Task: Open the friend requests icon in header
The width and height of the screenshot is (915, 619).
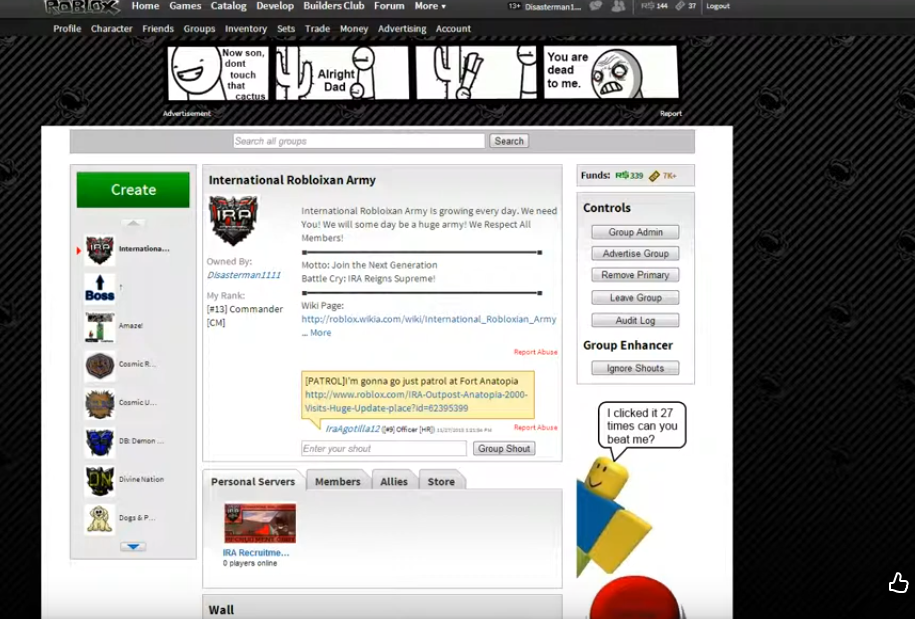Action: (x=619, y=6)
